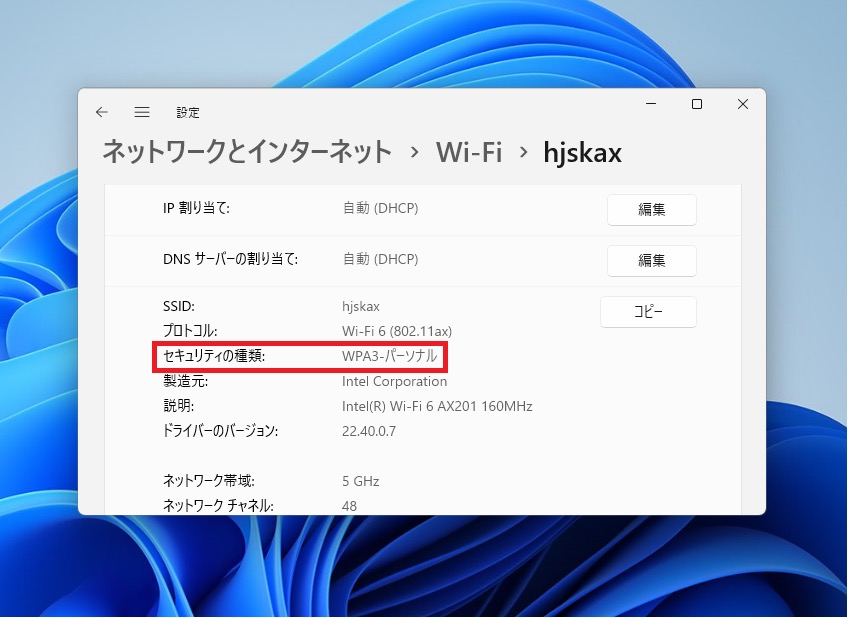Screen dimensions: 848x618
Task: Open the hamburger navigation menu
Action: tap(142, 112)
